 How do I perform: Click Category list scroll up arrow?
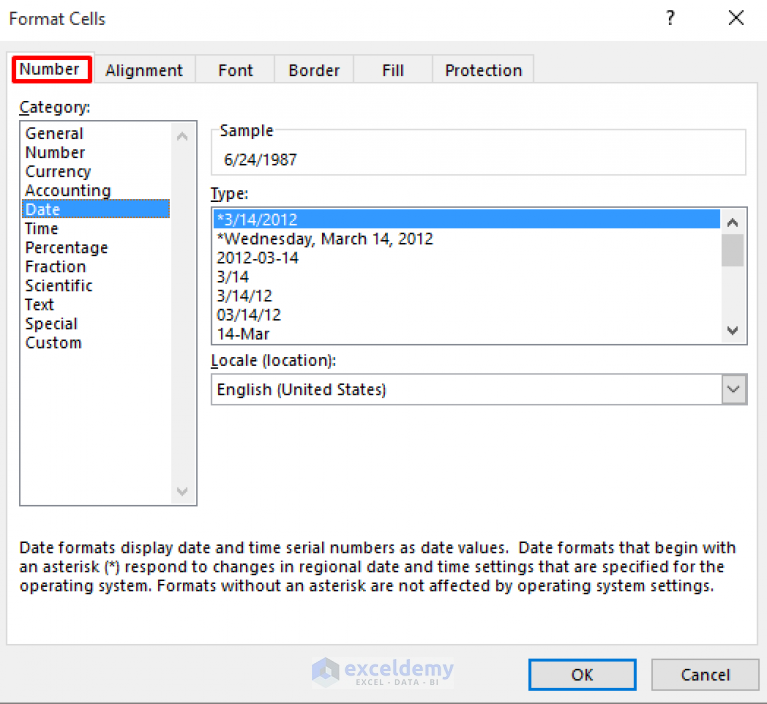182,136
